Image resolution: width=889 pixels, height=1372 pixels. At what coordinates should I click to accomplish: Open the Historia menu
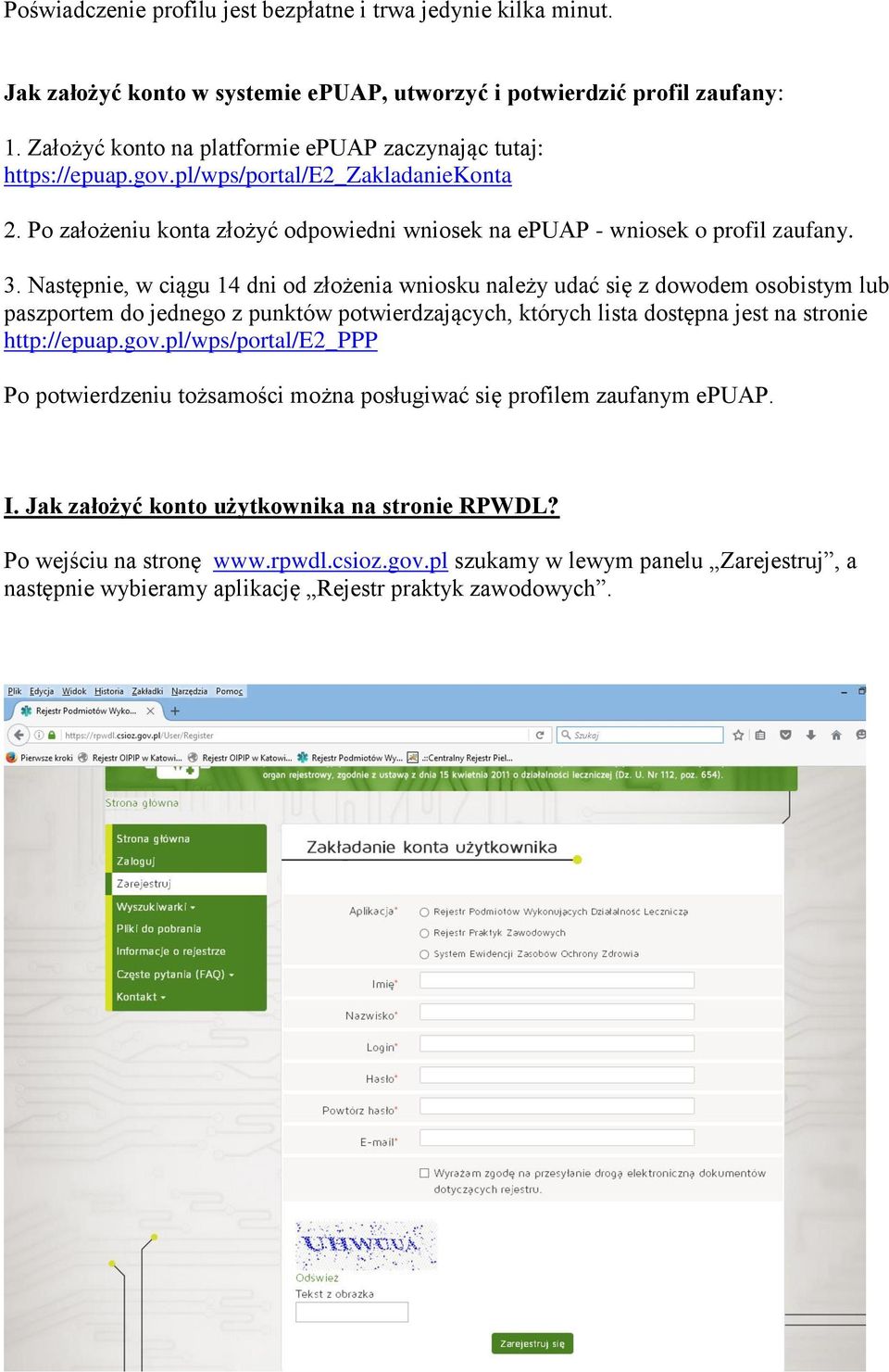tap(109, 691)
